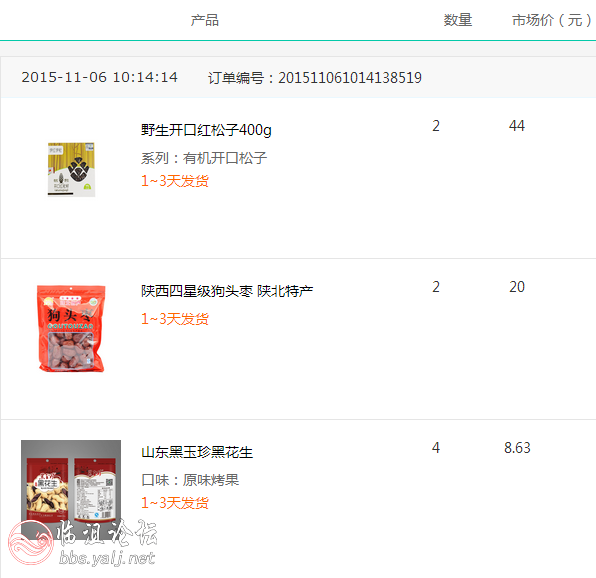
Task: Click the 口味：原味烤果 flavor text
Action: [190, 480]
